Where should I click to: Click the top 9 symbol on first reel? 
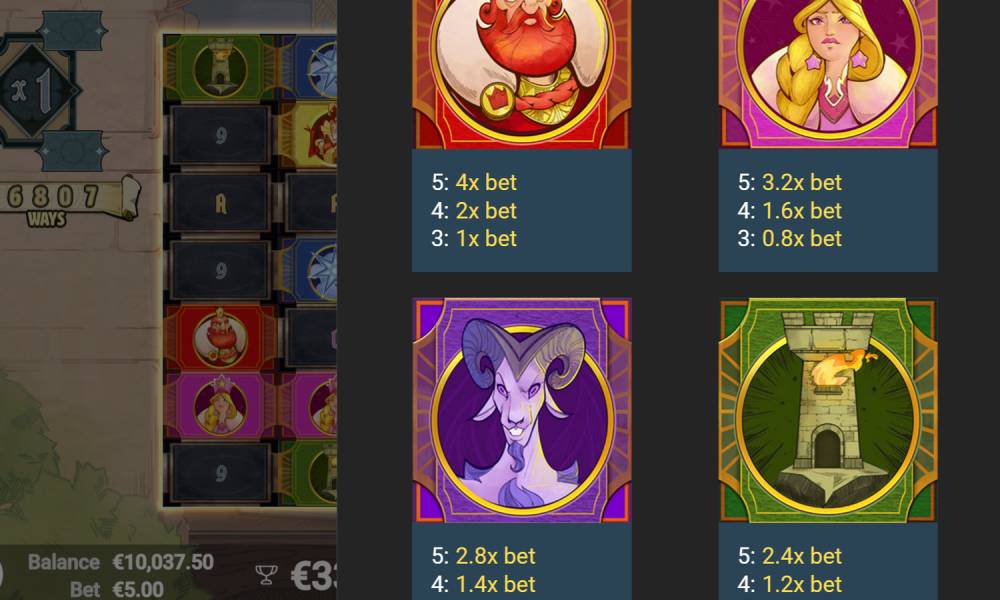tap(221, 135)
